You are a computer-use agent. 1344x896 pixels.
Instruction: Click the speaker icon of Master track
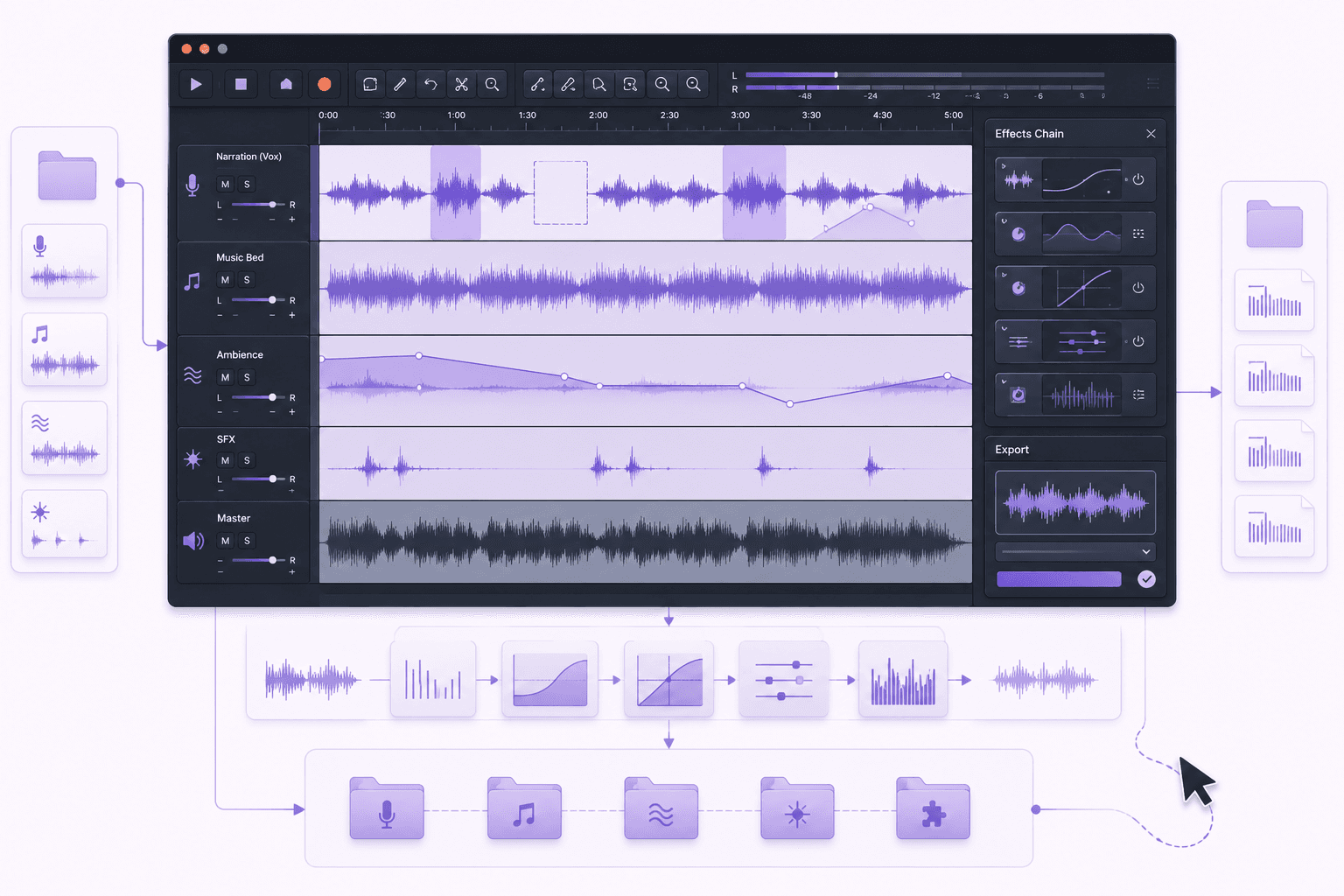pos(193,541)
